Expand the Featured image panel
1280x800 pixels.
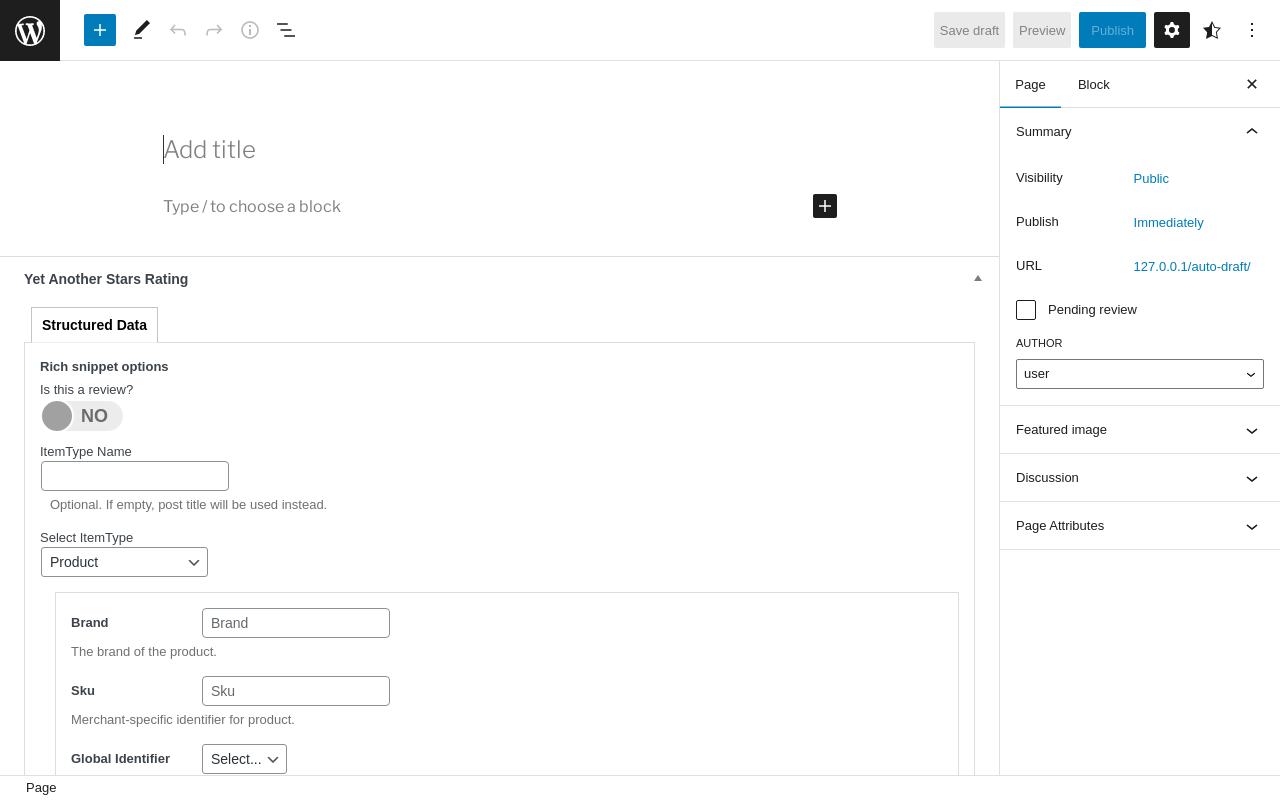click(x=1140, y=430)
